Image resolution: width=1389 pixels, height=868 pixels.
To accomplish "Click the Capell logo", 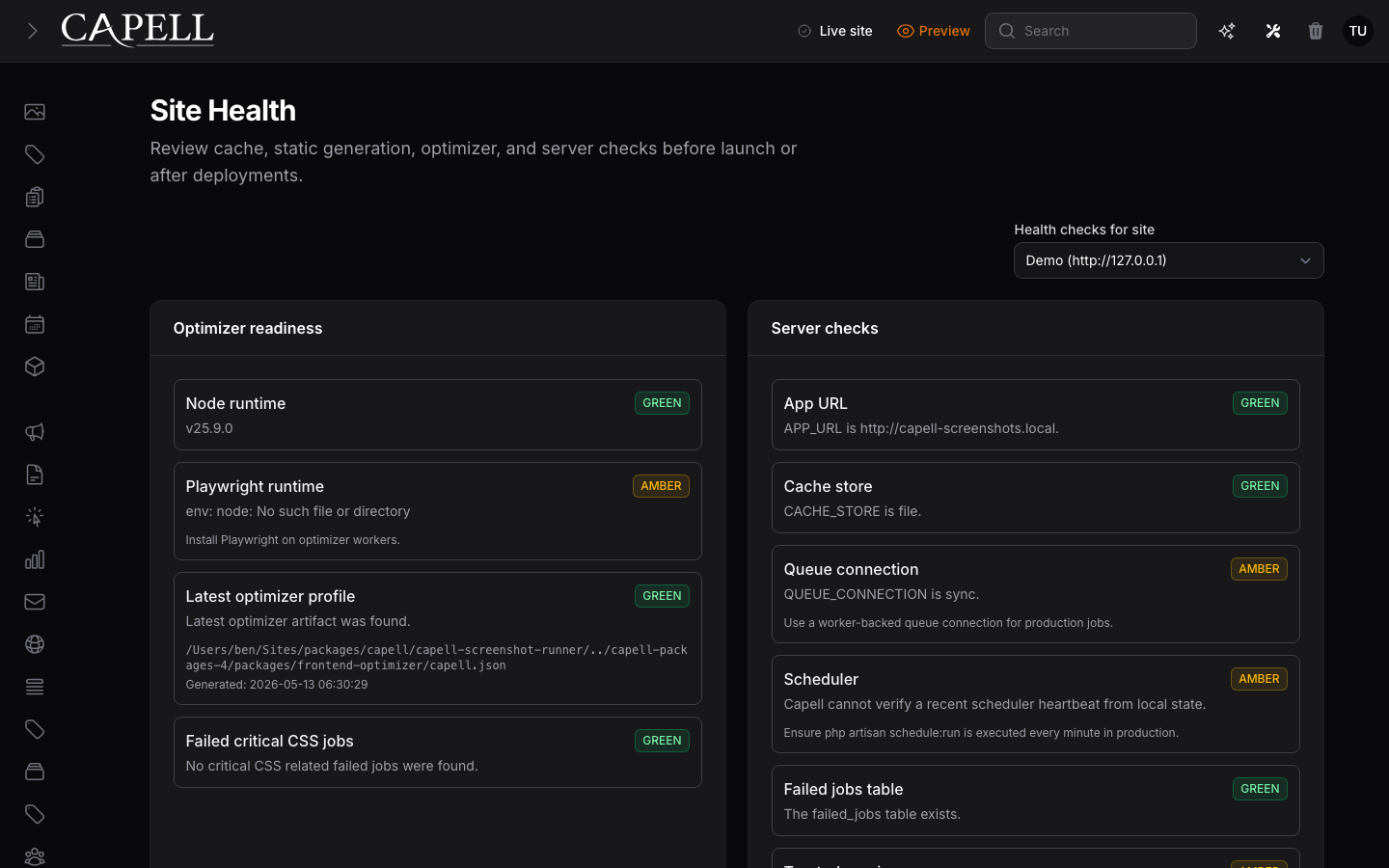I will 137,30.
